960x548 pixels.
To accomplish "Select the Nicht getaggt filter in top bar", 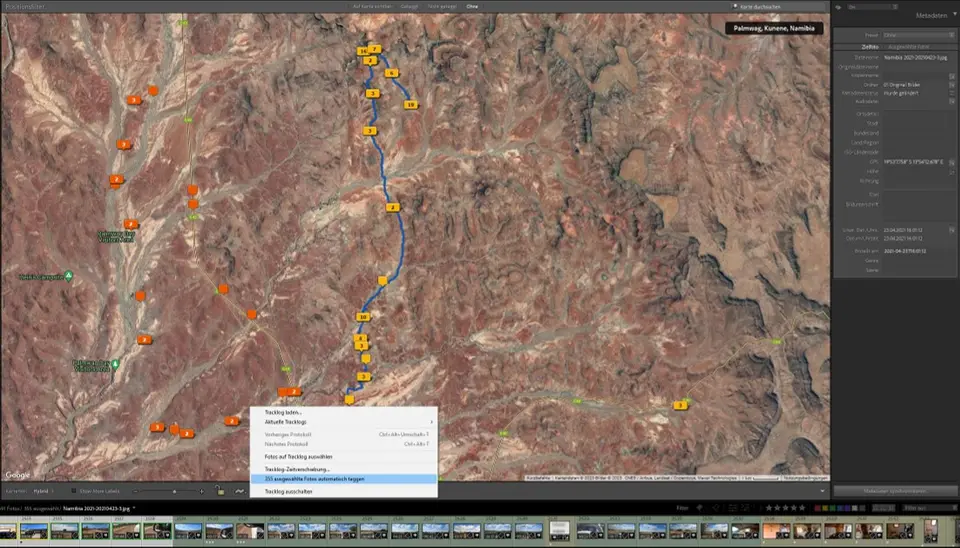I will (441, 6).
